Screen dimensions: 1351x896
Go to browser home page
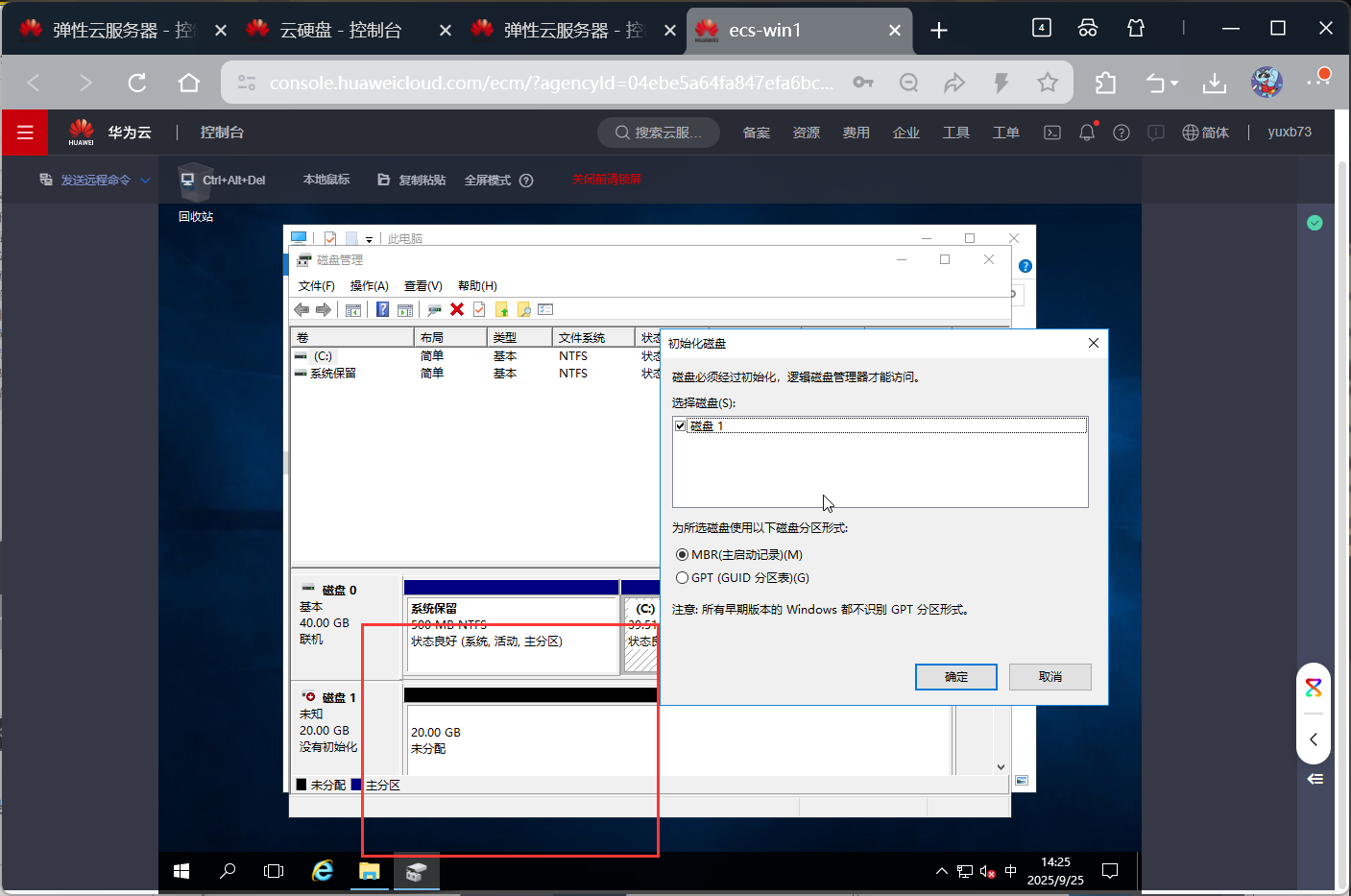click(189, 83)
